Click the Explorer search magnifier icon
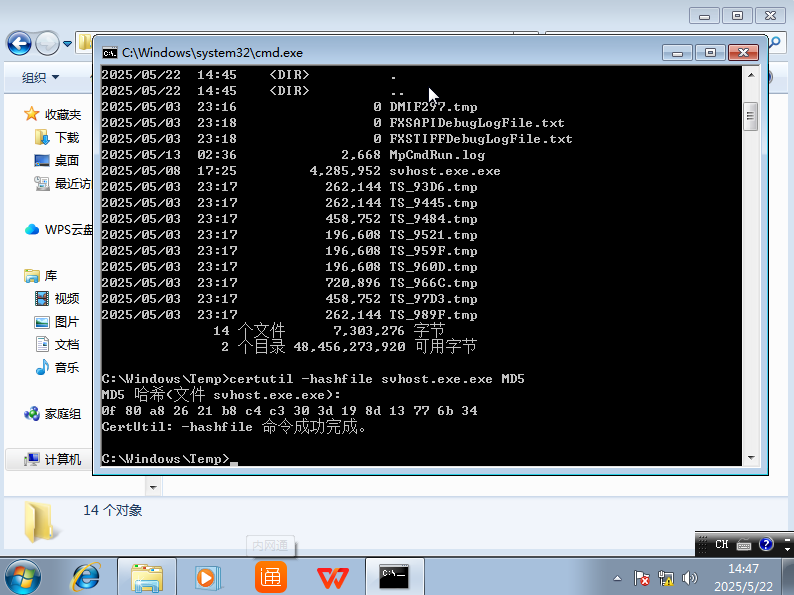The height and width of the screenshot is (595, 794). coord(775,42)
